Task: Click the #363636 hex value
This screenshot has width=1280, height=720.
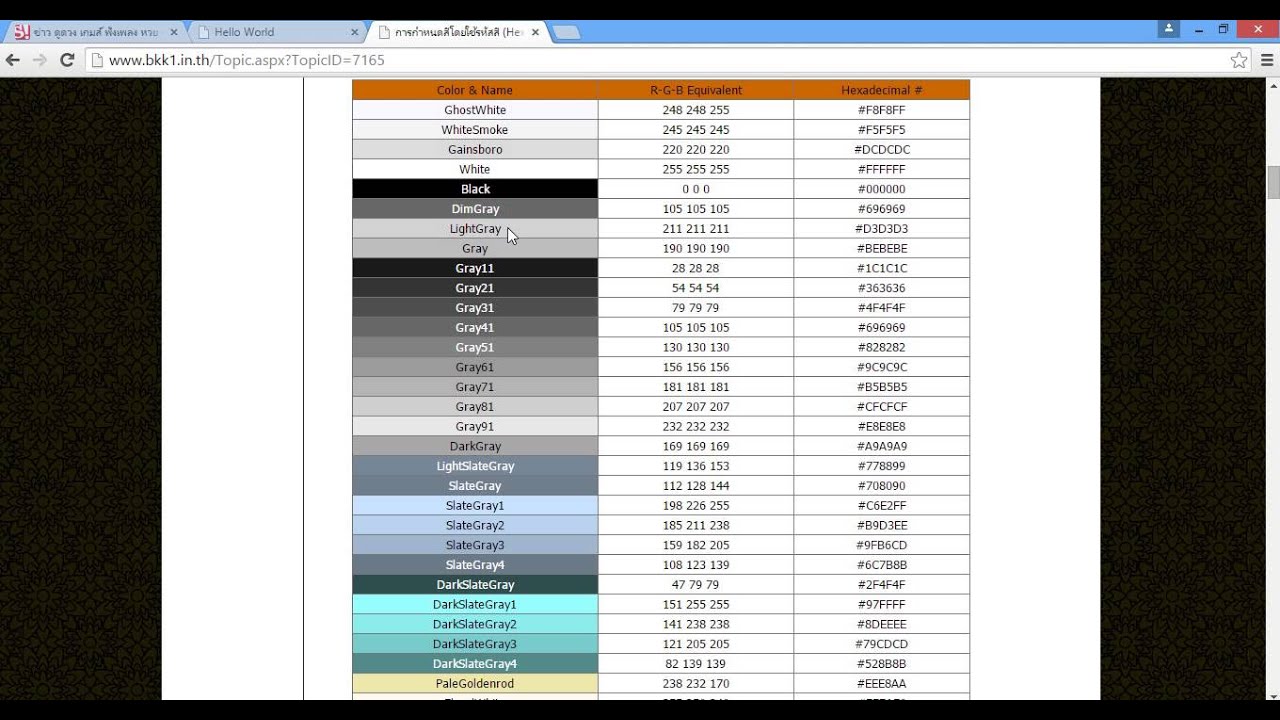Action: (881, 288)
